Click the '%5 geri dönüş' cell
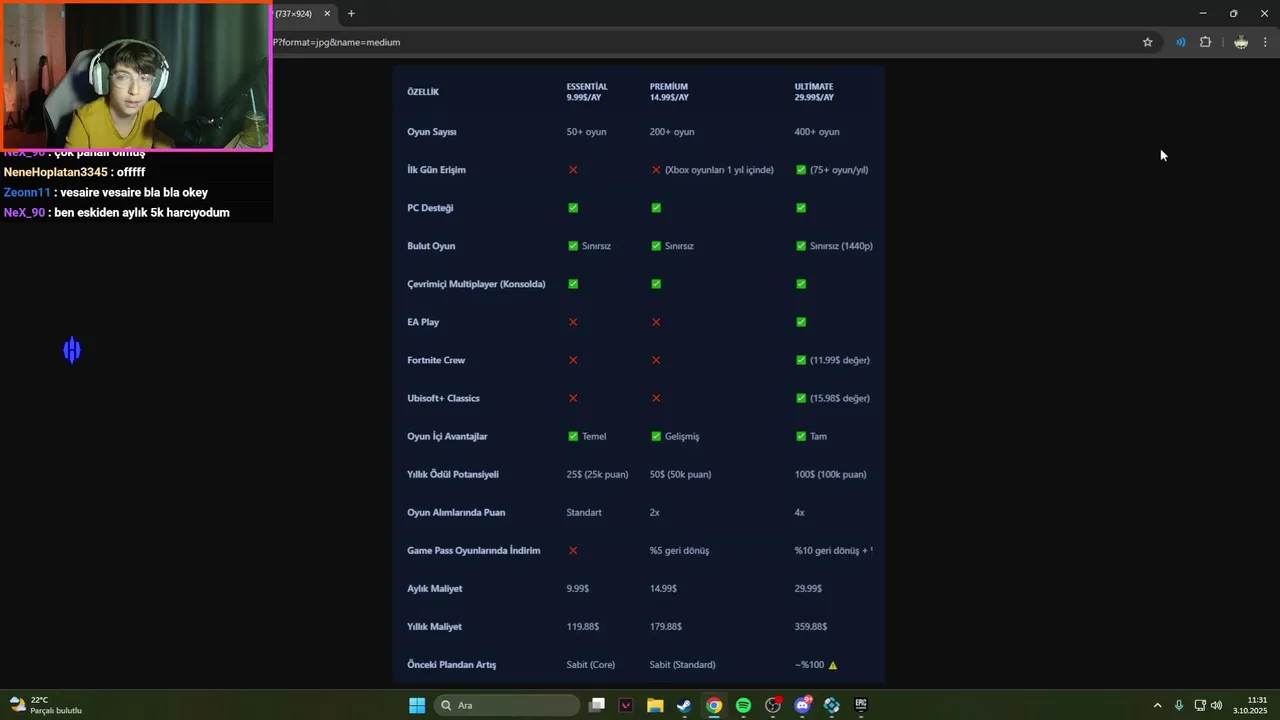 click(679, 550)
